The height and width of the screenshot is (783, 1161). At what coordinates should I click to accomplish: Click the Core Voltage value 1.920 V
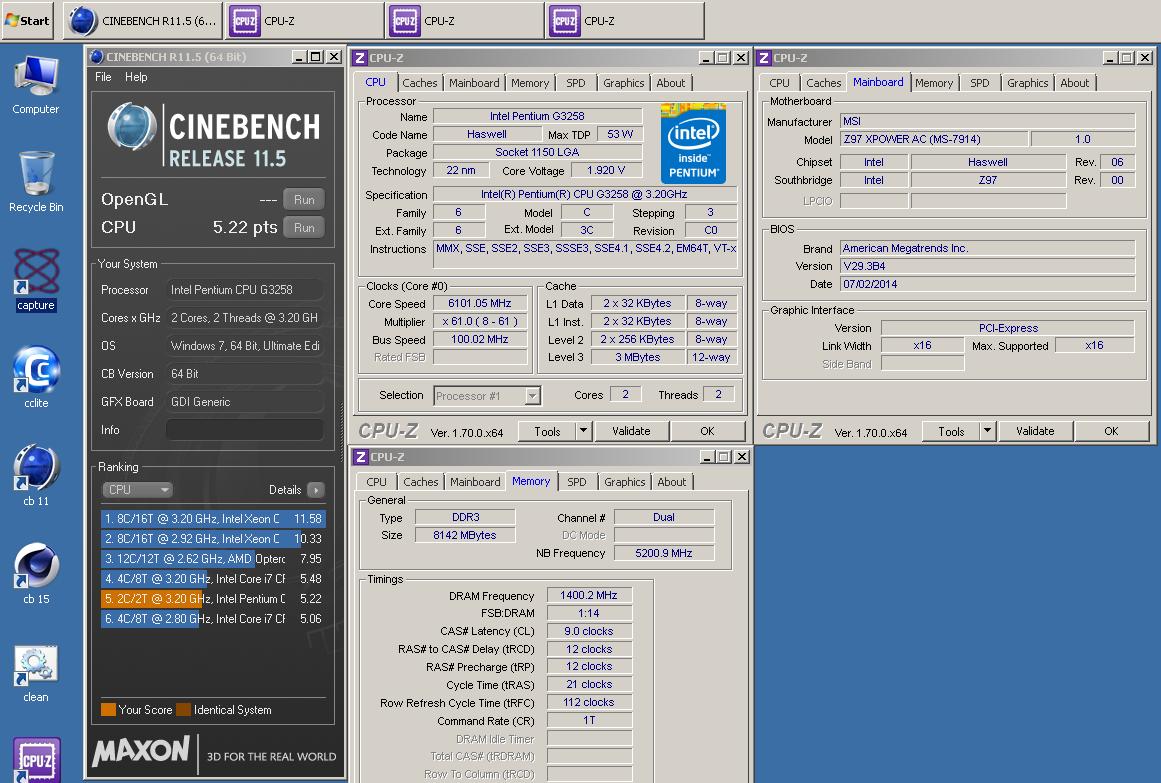click(x=606, y=170)
